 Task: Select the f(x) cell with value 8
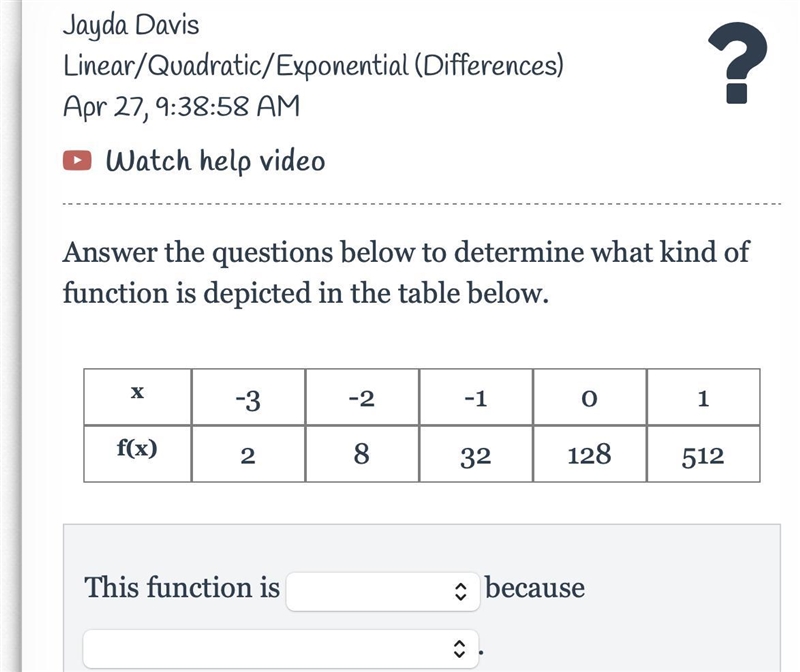(x=362, y=454)
